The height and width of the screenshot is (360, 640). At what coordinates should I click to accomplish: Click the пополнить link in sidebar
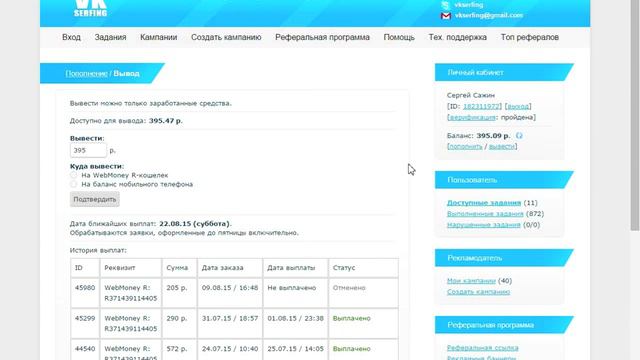coord(465,146)
